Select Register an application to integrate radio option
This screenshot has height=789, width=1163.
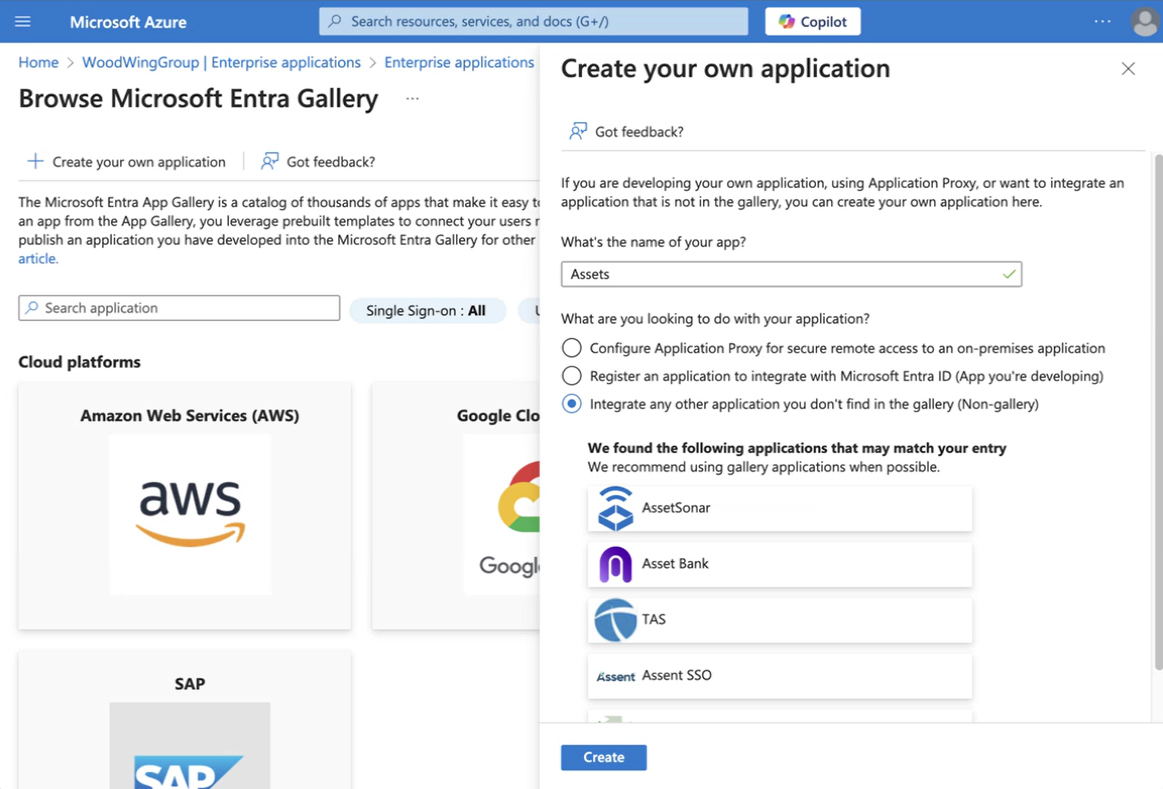click(571, 376)
